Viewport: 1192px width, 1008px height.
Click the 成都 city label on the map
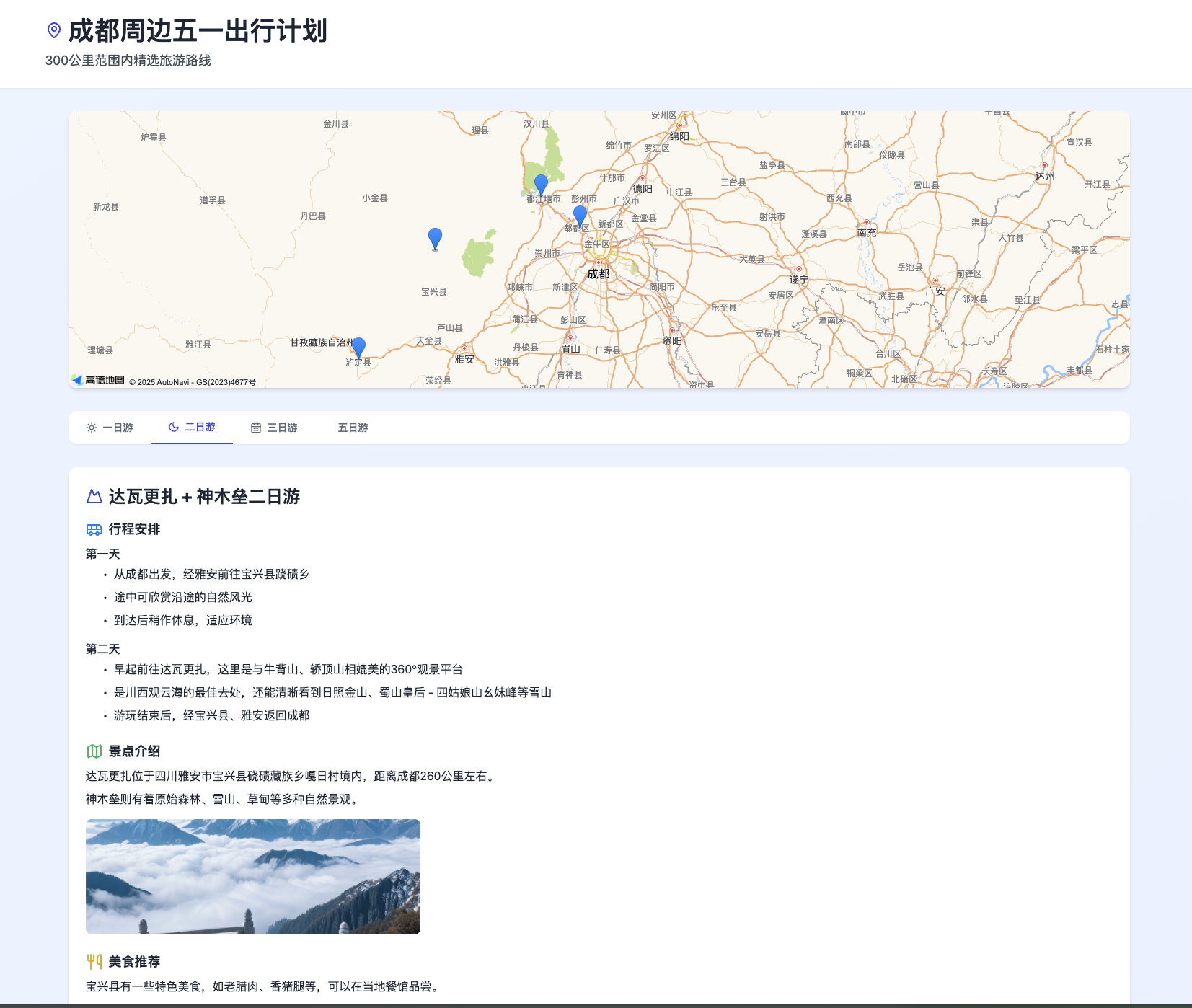click(x=599, y=274)
